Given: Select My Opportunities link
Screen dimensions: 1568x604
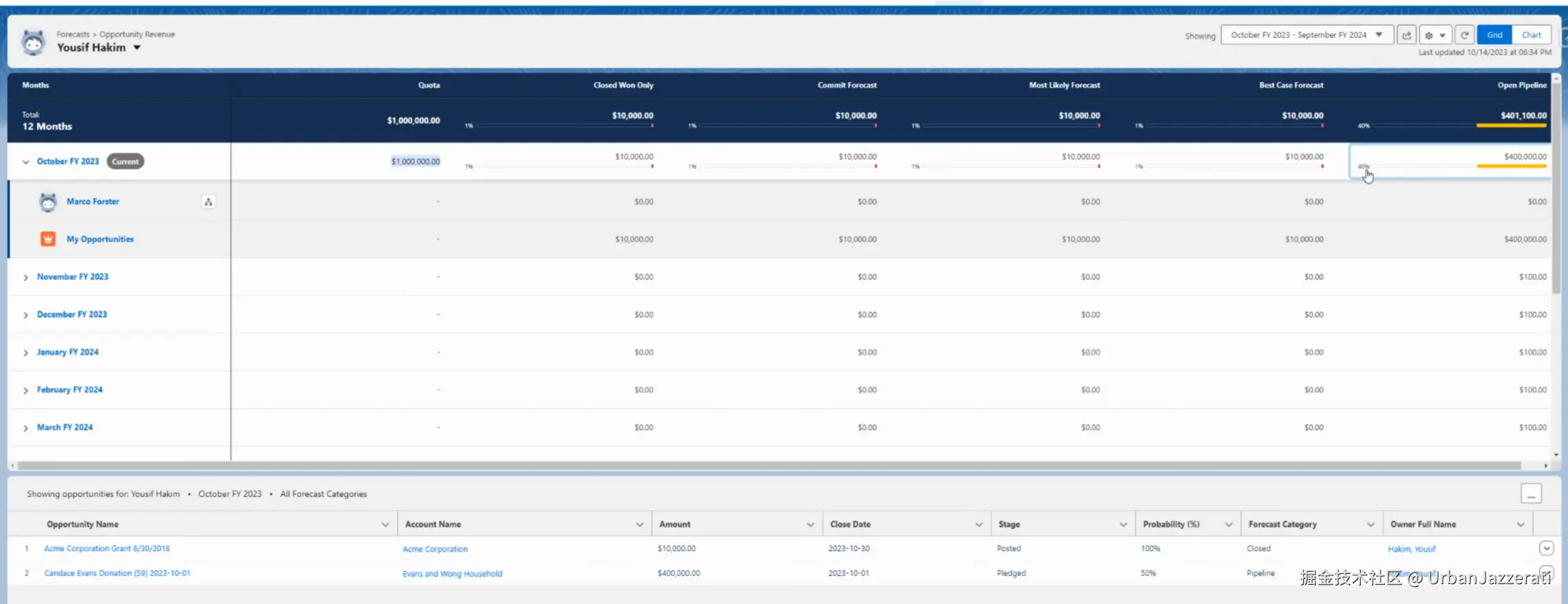Looking at the screenshot, I should pyautogui.click(x=100, y=239).
